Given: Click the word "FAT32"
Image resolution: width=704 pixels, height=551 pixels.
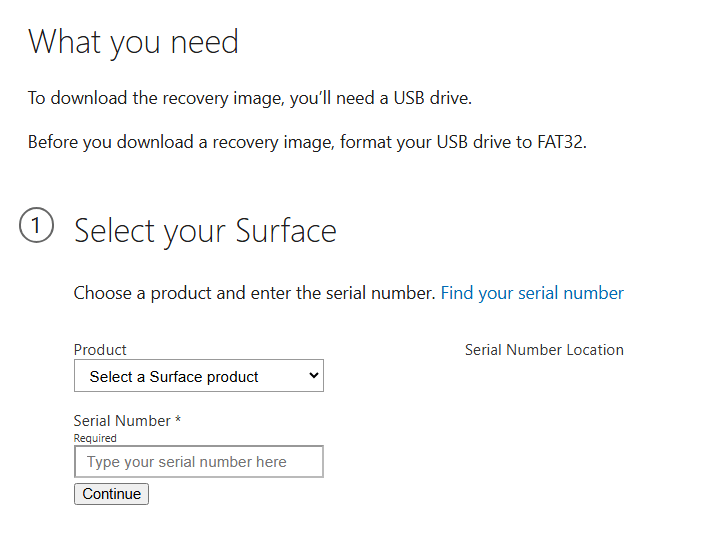Looking at the screenshot, I should click(x=560, y=142).
